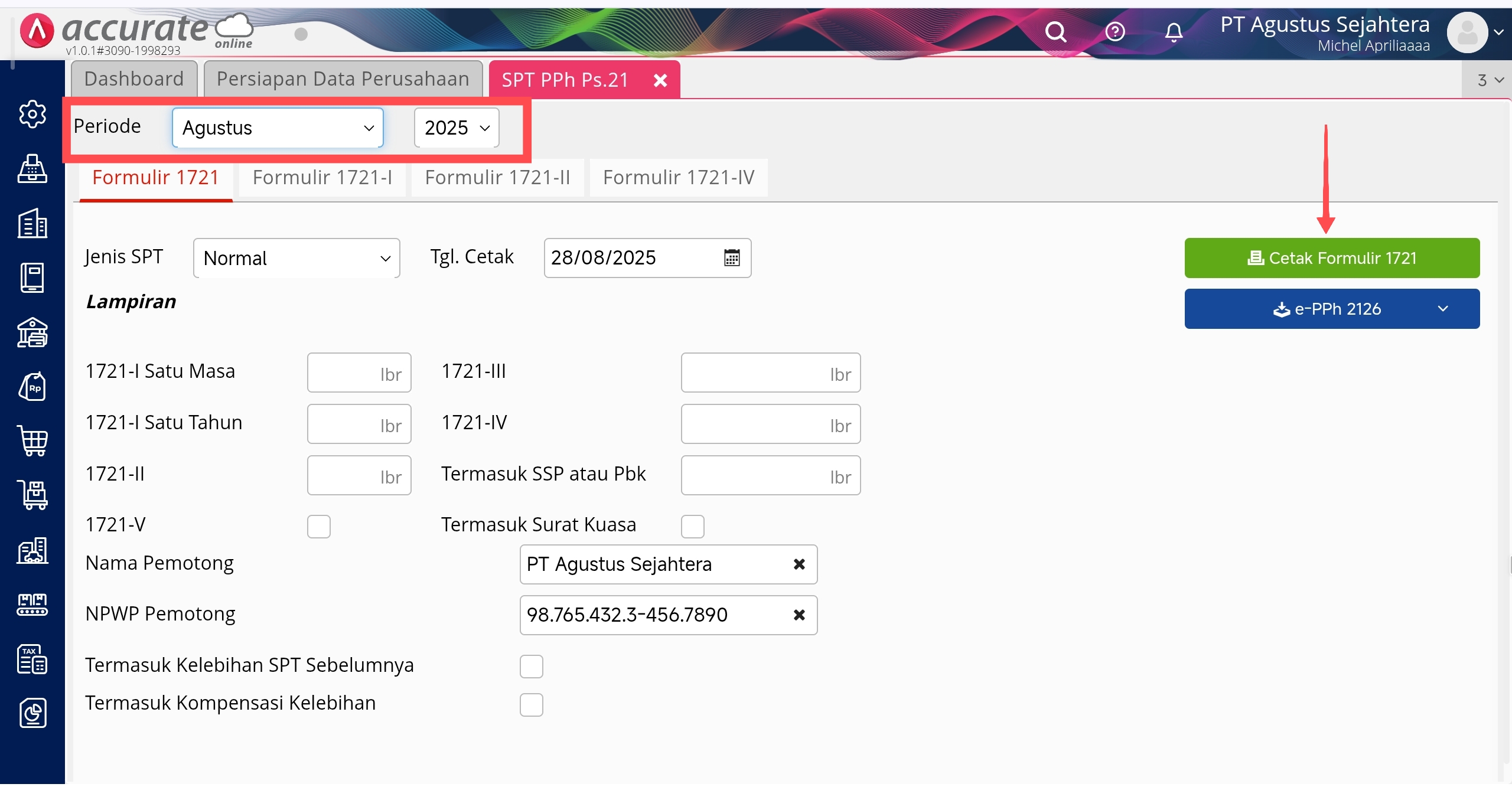Image resolution: width=1512 pixels, height=787 pixels.
Task: Open notifications bell icon
Action: (x=1174, y=32)
